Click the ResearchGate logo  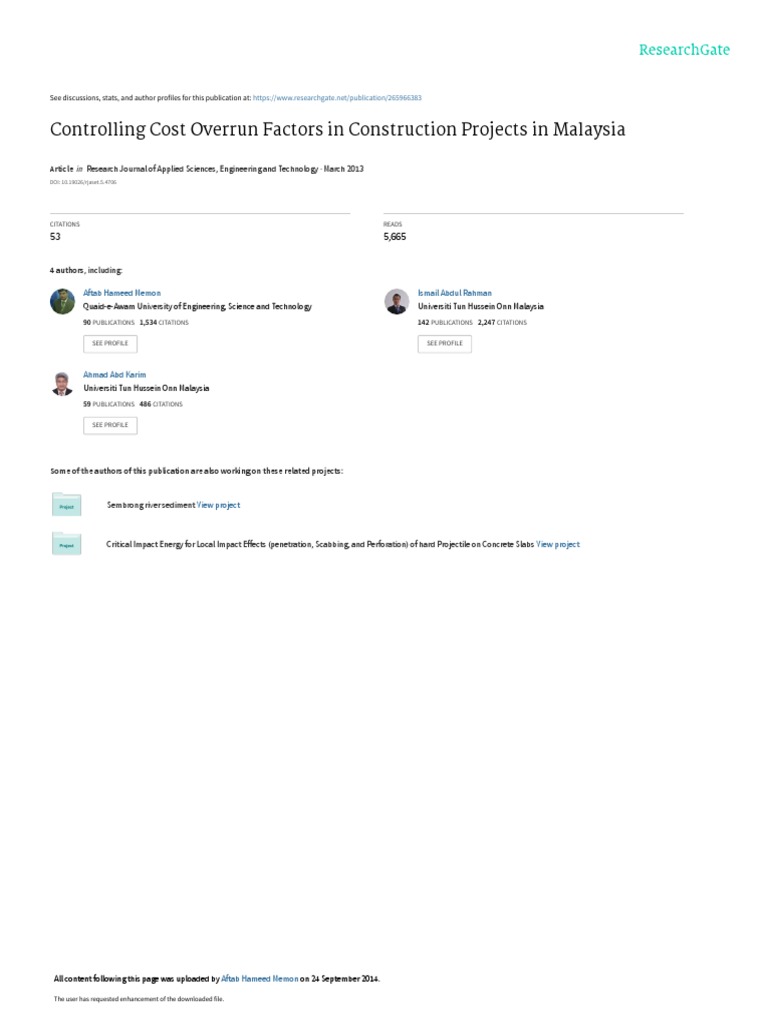(x=684, y=50)
